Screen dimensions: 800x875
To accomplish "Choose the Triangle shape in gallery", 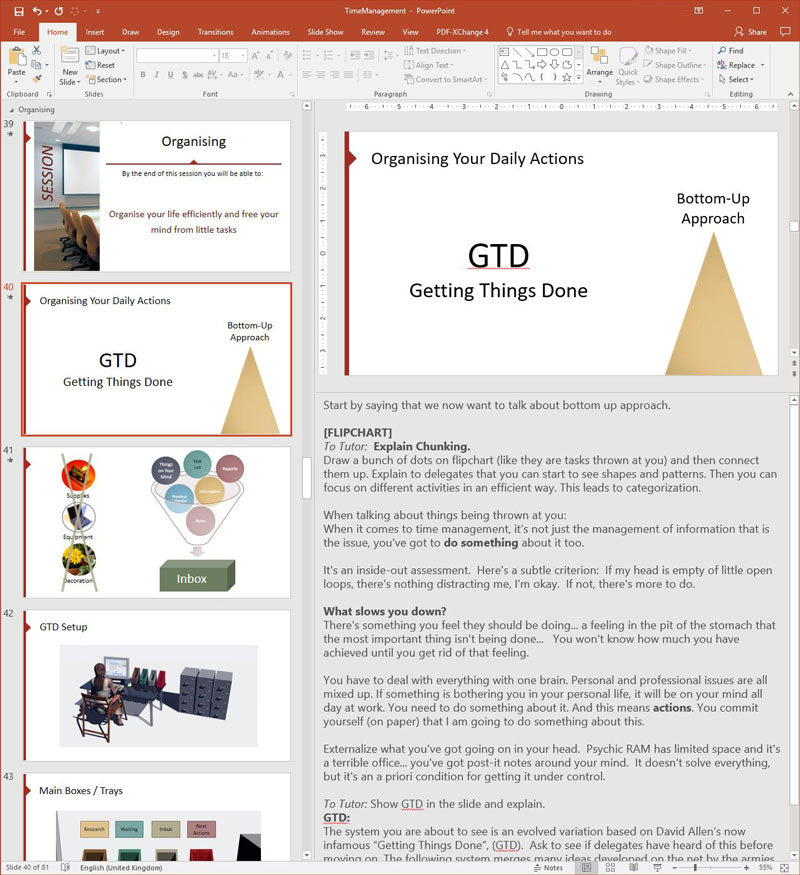I will pyautogui.click(x=504, y=65).
